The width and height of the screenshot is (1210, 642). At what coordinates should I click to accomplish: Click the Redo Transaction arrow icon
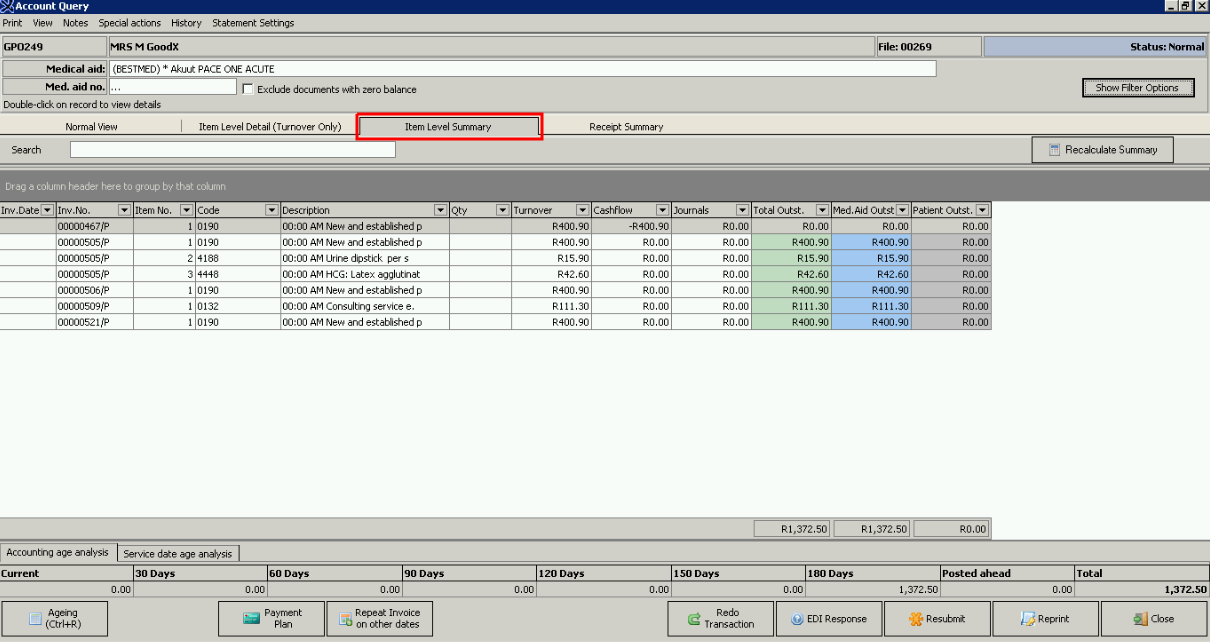(694, 619)
